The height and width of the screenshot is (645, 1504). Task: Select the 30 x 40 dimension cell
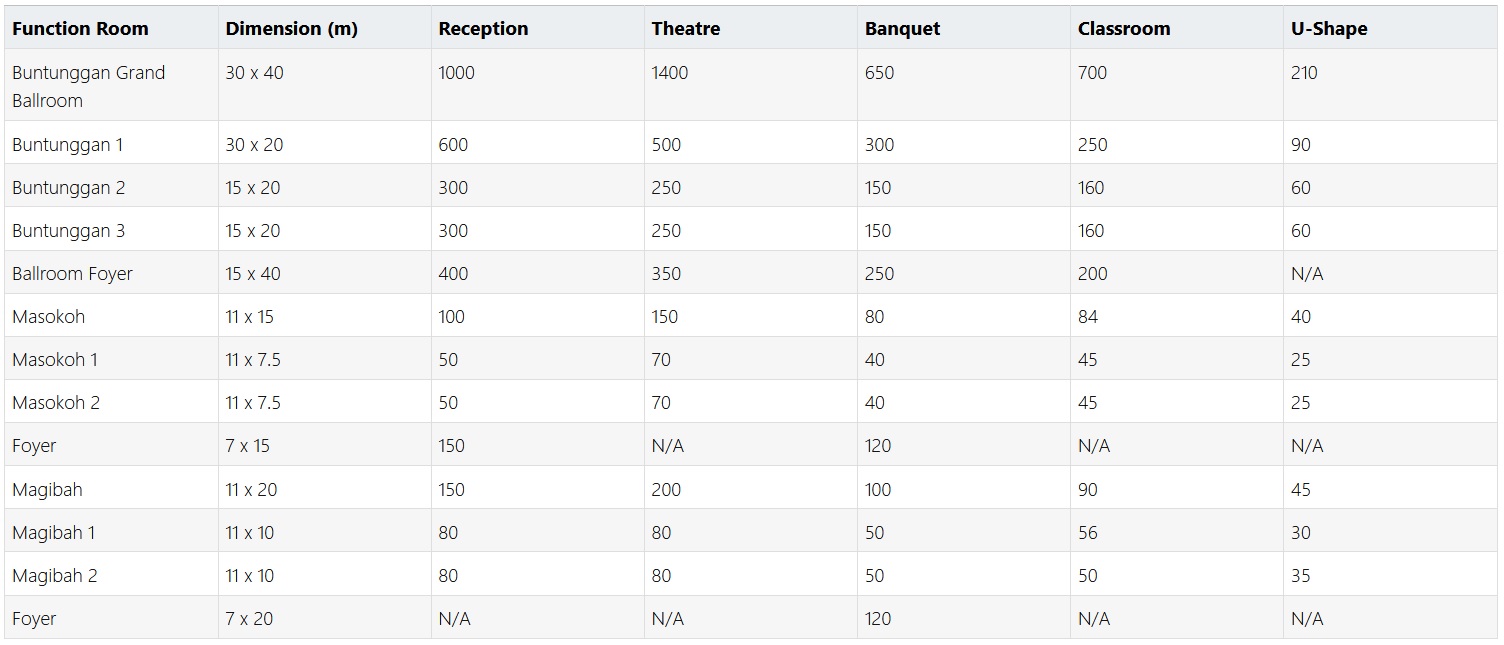tap(254, 73)
